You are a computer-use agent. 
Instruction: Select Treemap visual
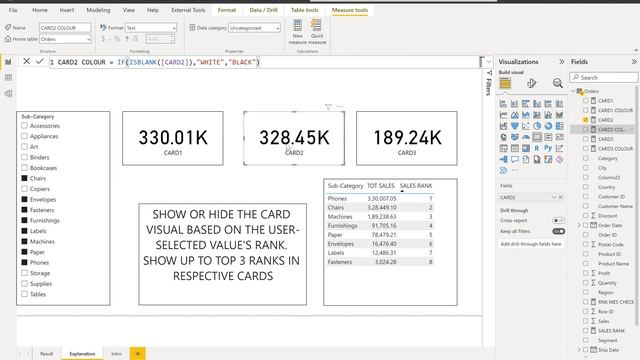[559, 126]
